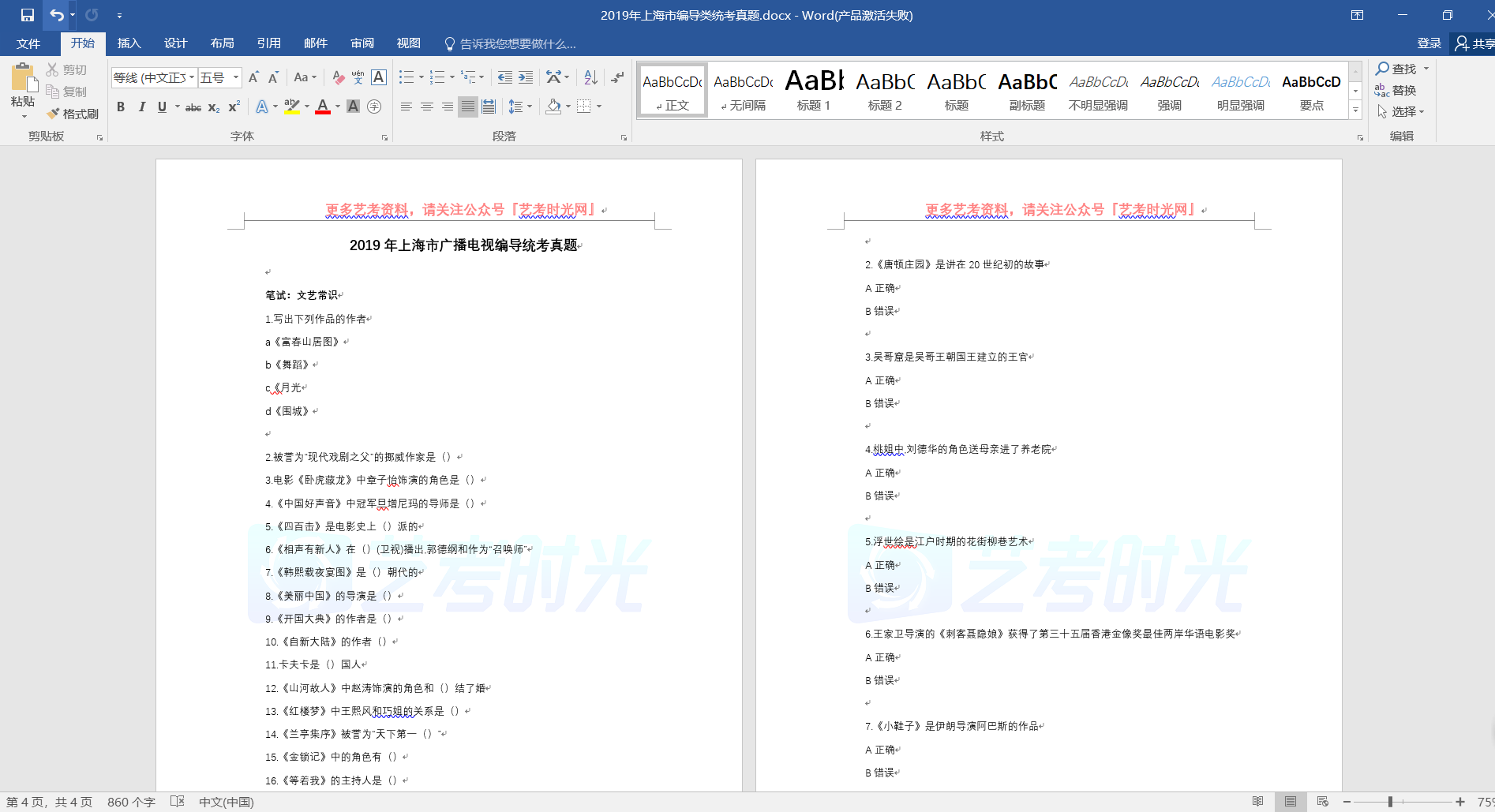Viewport: 1495px width, 812px height.
Task: Apply the 标题 1 heading style
Action: pyautogui.click(x=814, y=90)
